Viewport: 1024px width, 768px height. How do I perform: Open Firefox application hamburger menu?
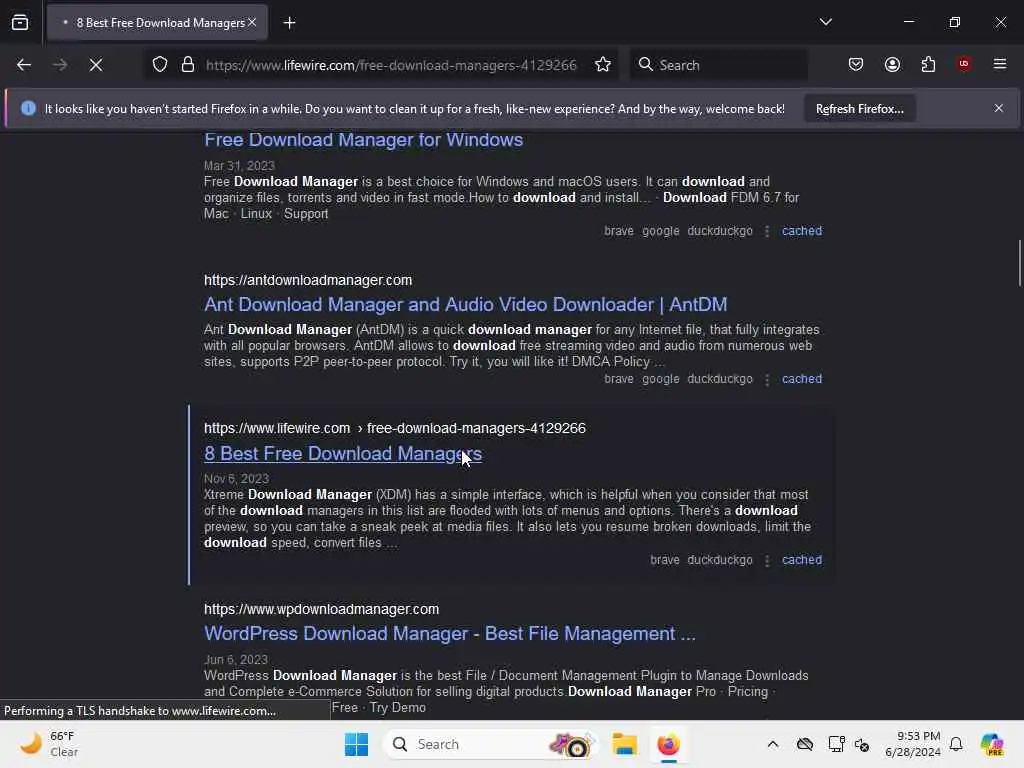1000,65
